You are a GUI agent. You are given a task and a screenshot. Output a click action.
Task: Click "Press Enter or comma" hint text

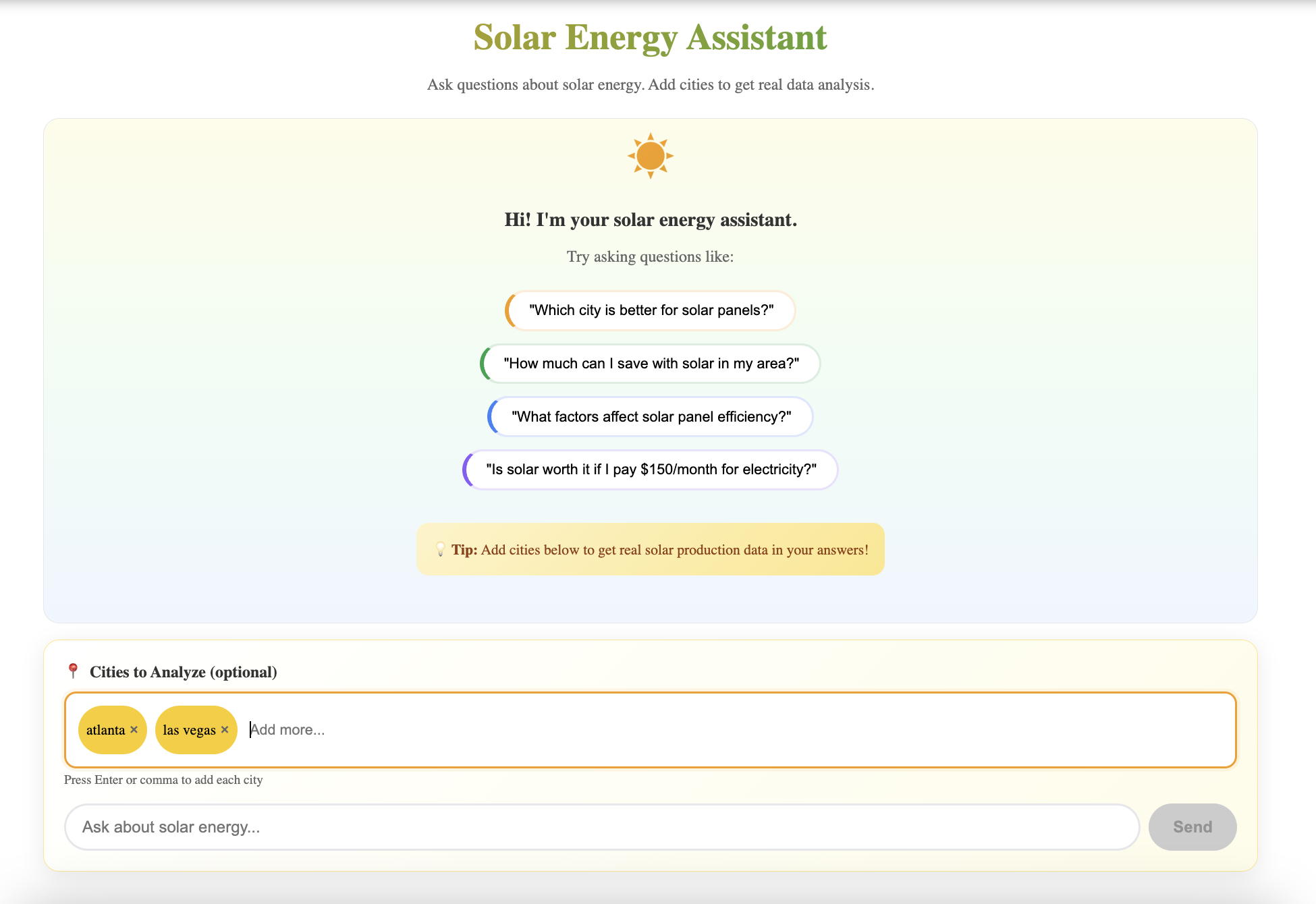point(163,780)
